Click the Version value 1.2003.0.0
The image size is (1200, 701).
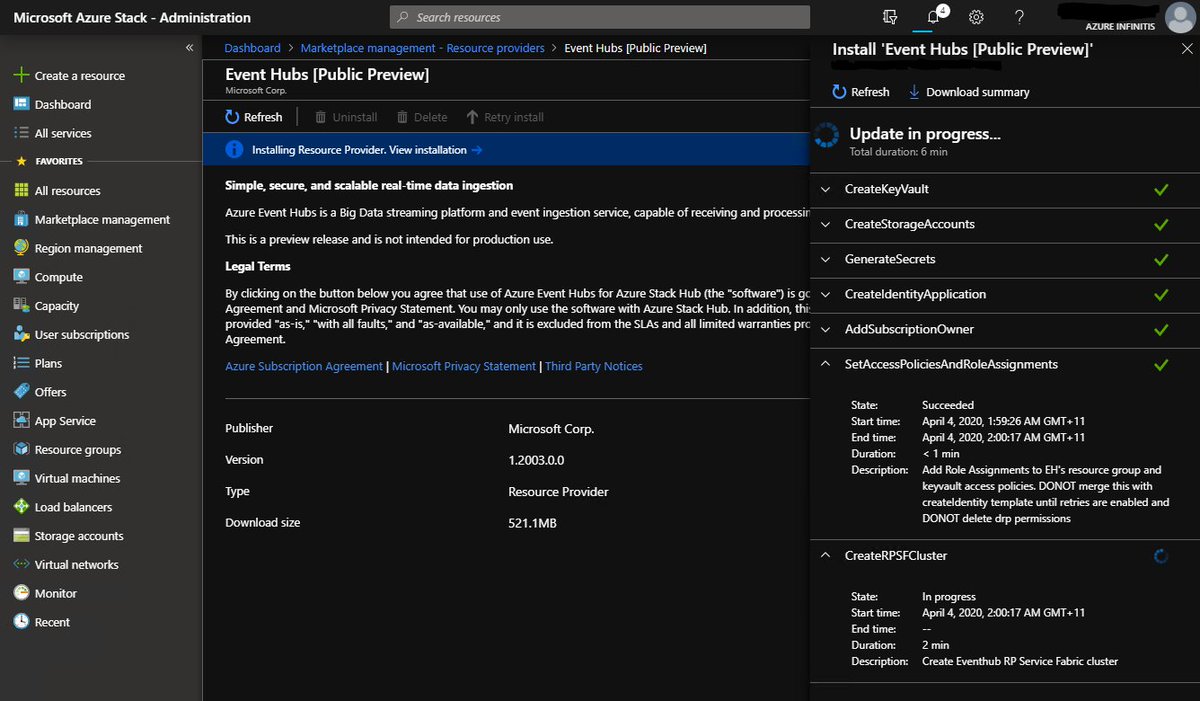click(x=536, y=460)
